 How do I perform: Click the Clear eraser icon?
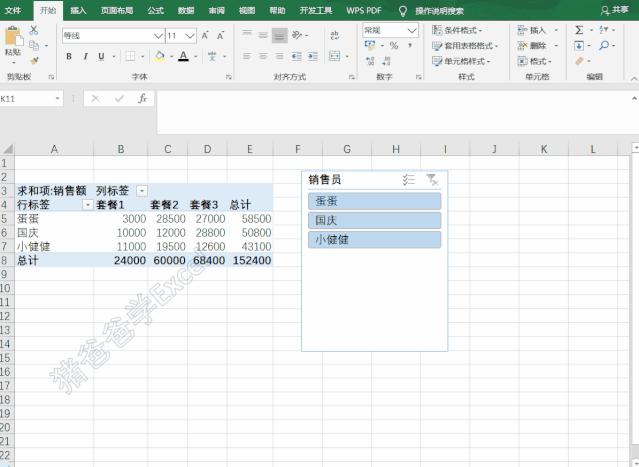tap(580, 61)
